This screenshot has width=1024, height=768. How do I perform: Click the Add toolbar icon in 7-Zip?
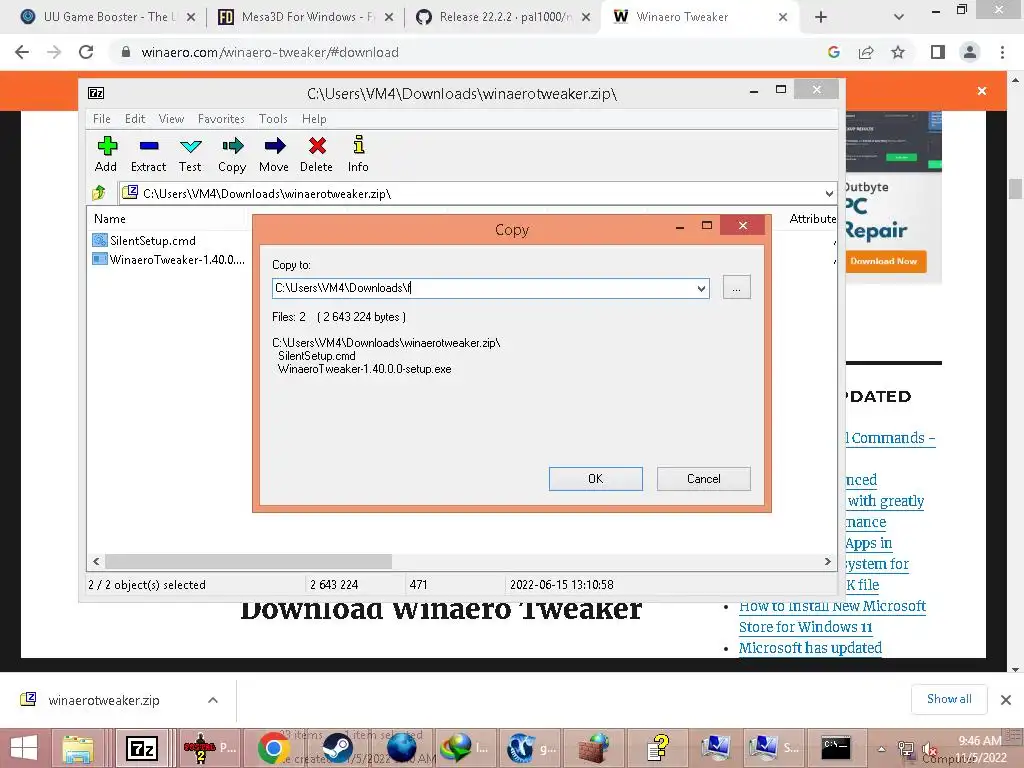[106, 154]
